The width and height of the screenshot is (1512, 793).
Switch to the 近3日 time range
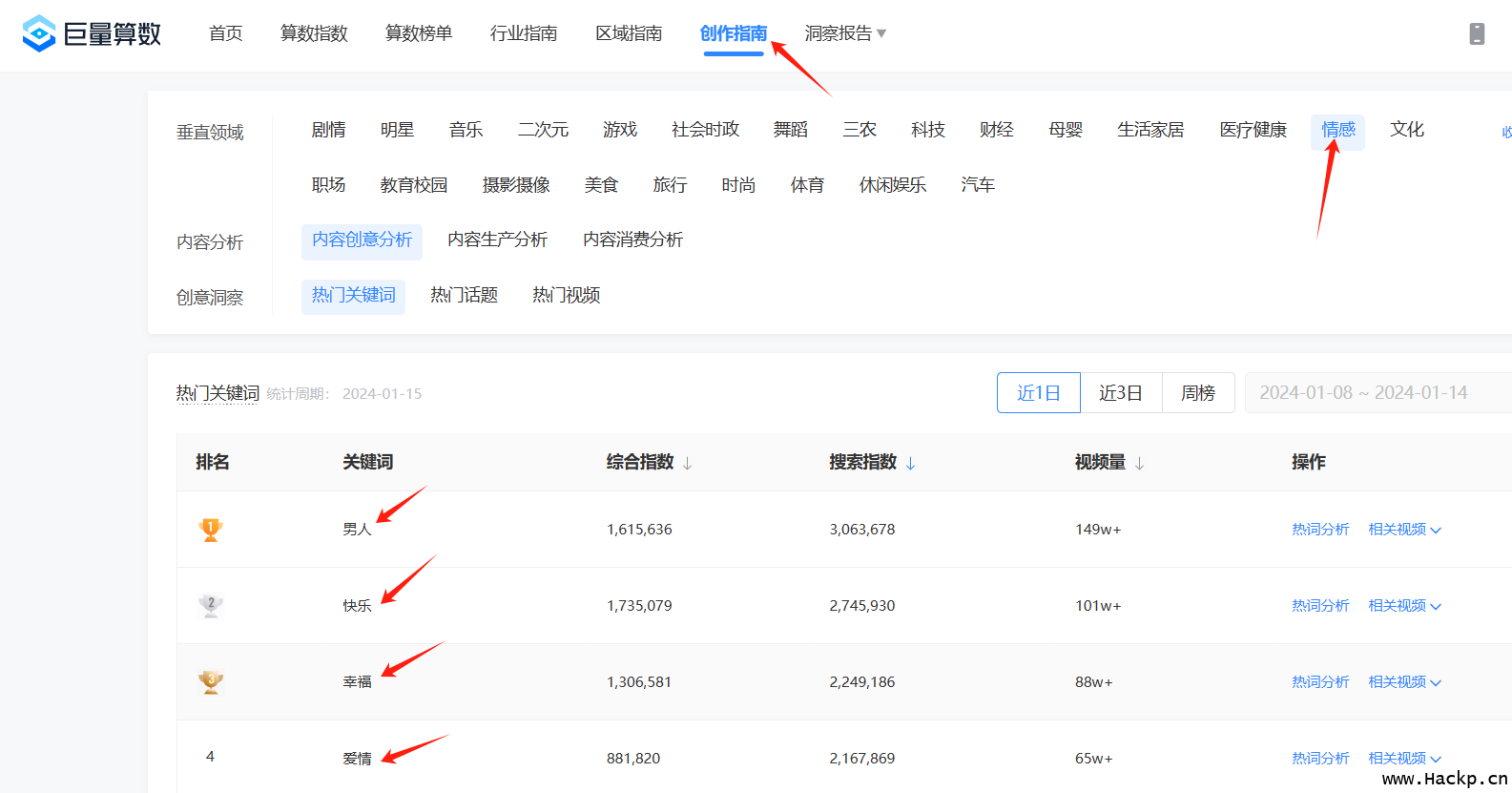[1120, 393]
